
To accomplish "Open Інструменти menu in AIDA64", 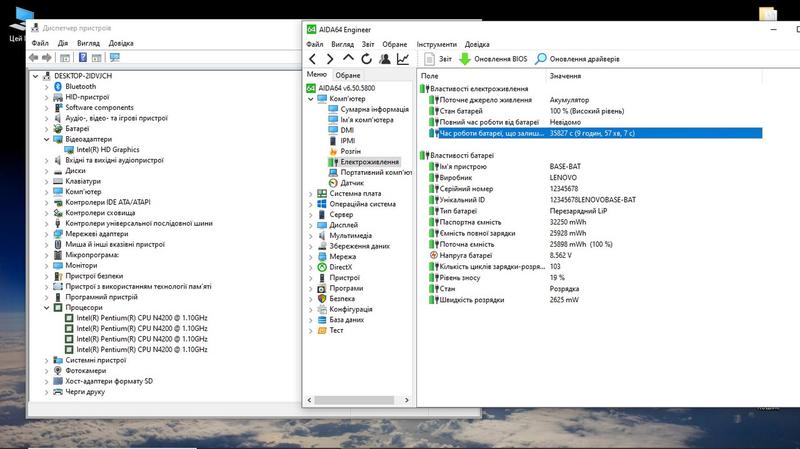I will [x=437, y=45].
